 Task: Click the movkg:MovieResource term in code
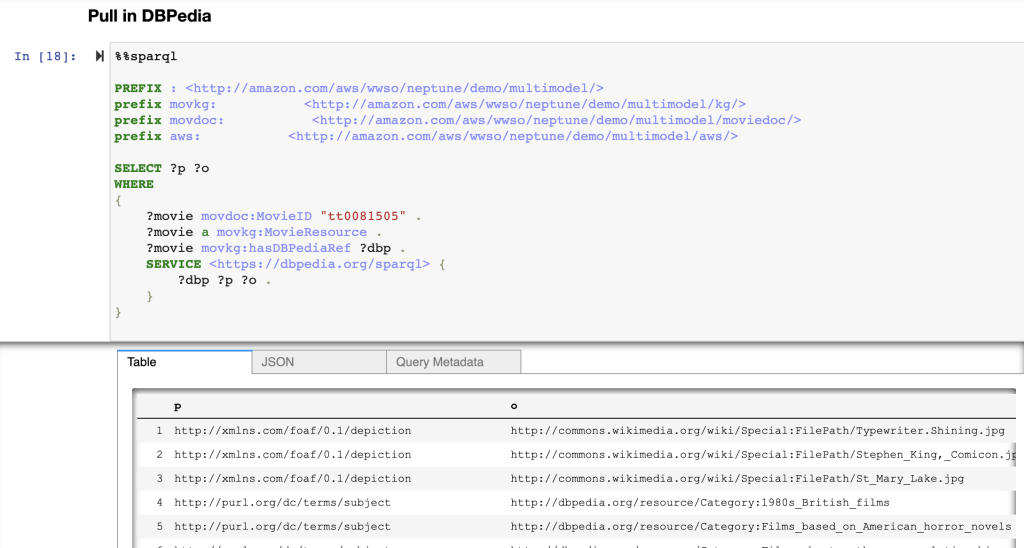point(292,232)
